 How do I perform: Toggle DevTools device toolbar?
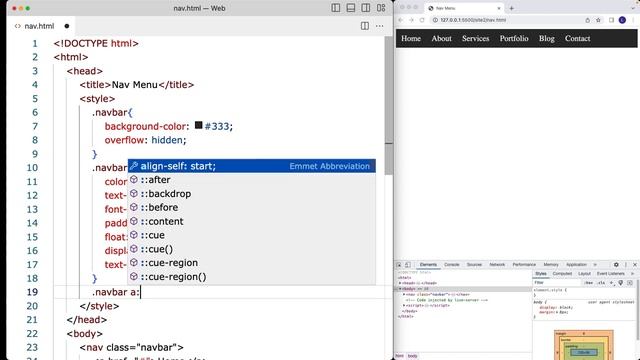tap(408, 264)
